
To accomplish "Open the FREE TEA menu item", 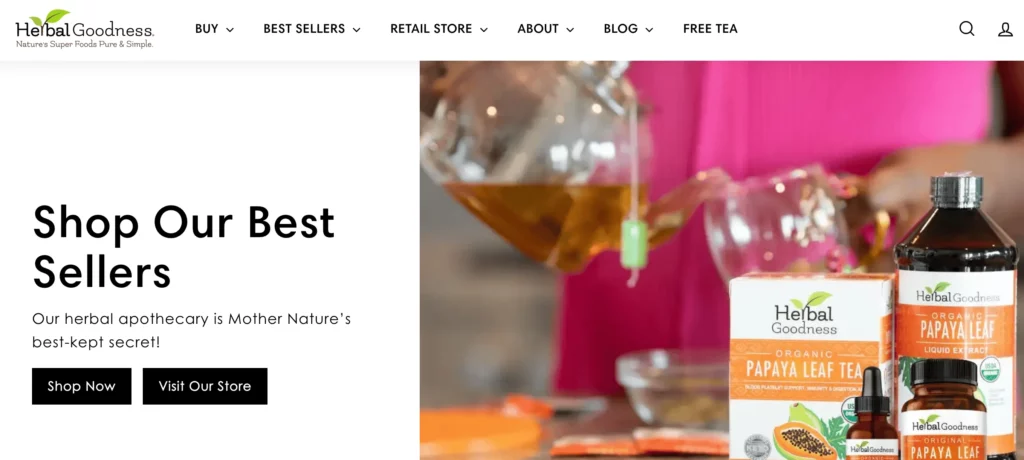I will (x=711, y=29).
